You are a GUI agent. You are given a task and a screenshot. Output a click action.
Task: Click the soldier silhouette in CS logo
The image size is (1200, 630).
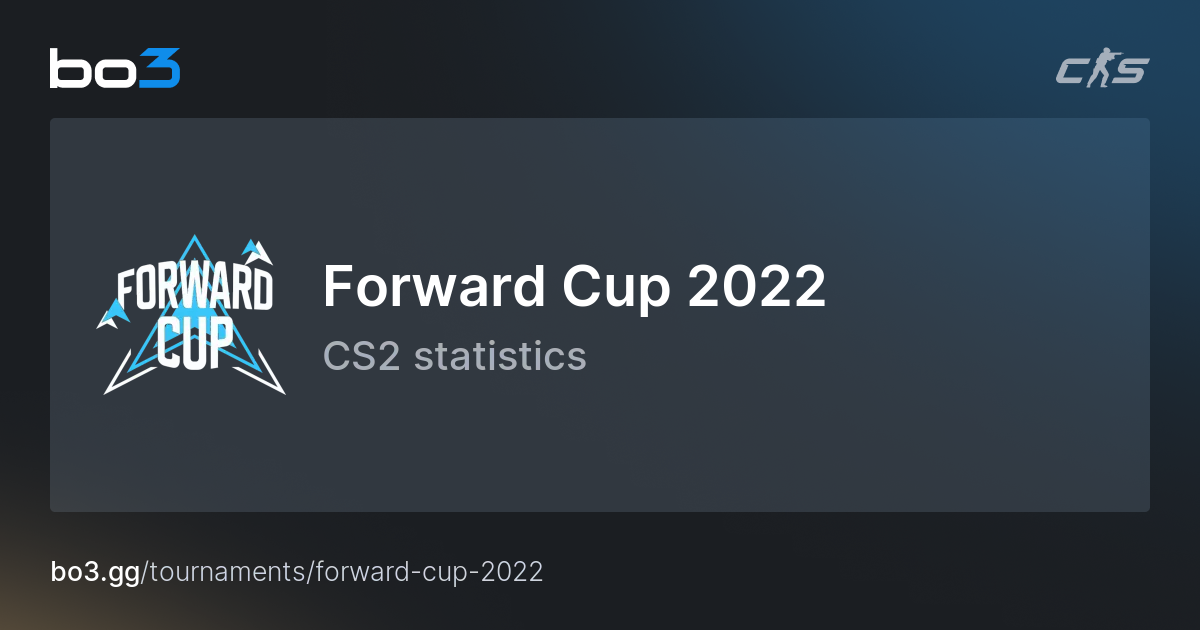pos(1103,70)
